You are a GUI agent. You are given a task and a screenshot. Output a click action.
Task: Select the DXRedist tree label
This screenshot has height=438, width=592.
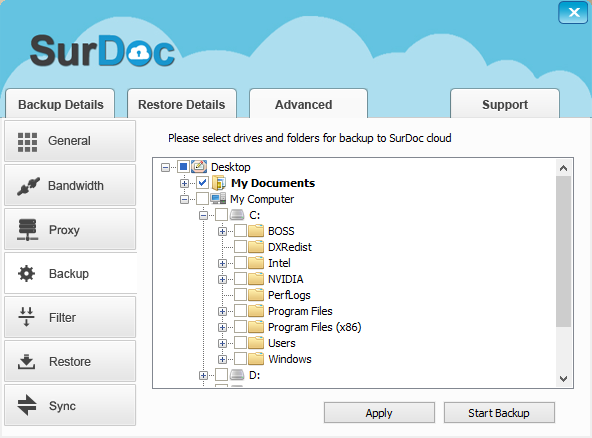pos(290,247)
